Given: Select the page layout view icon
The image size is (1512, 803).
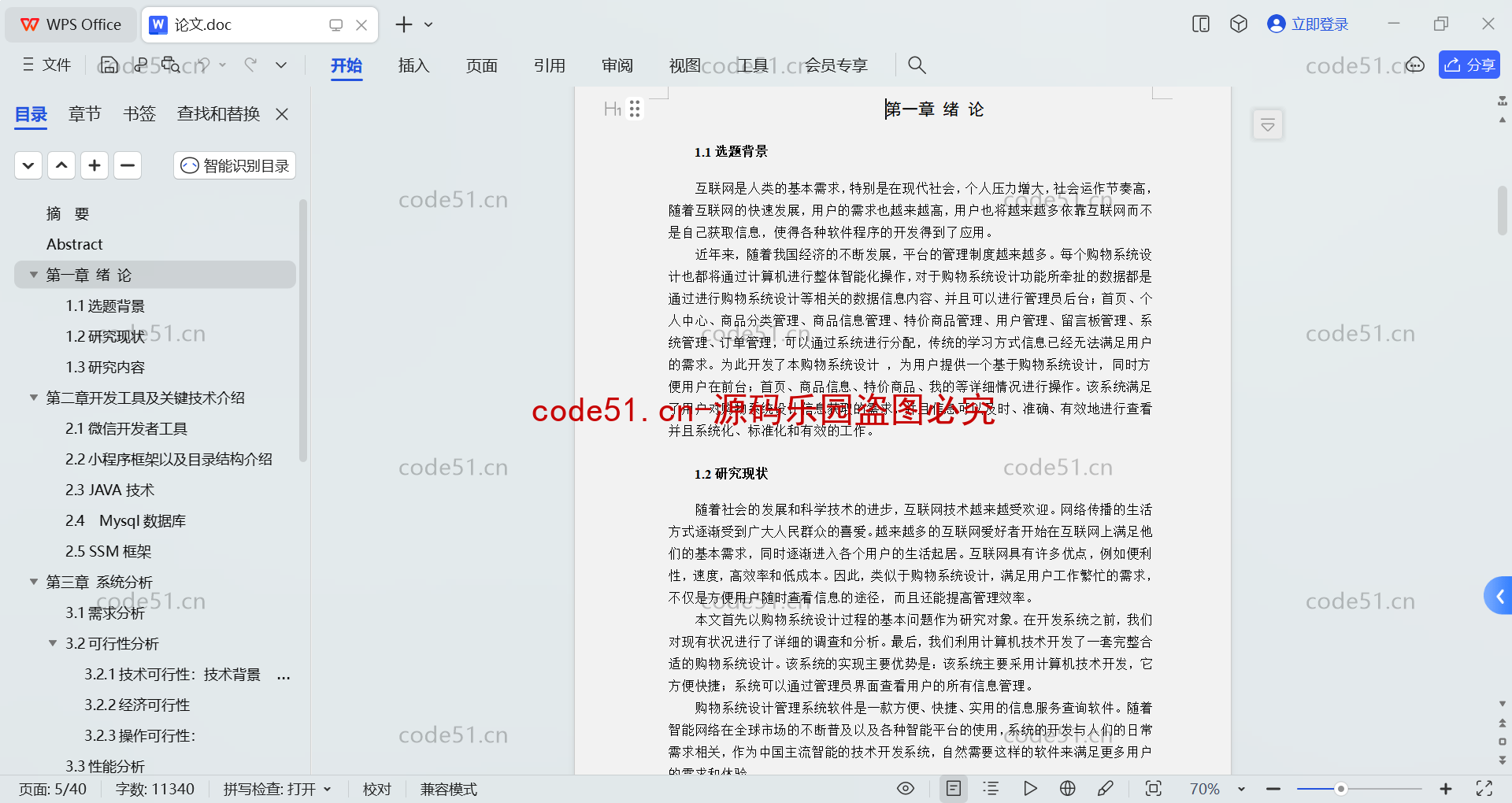Looking at the screenshot, I should 953,788.
